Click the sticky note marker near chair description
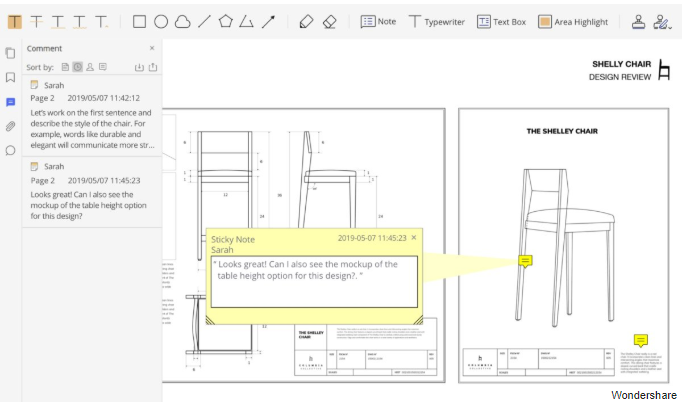Viewport: 682px width, 410px height. (641, 340)
